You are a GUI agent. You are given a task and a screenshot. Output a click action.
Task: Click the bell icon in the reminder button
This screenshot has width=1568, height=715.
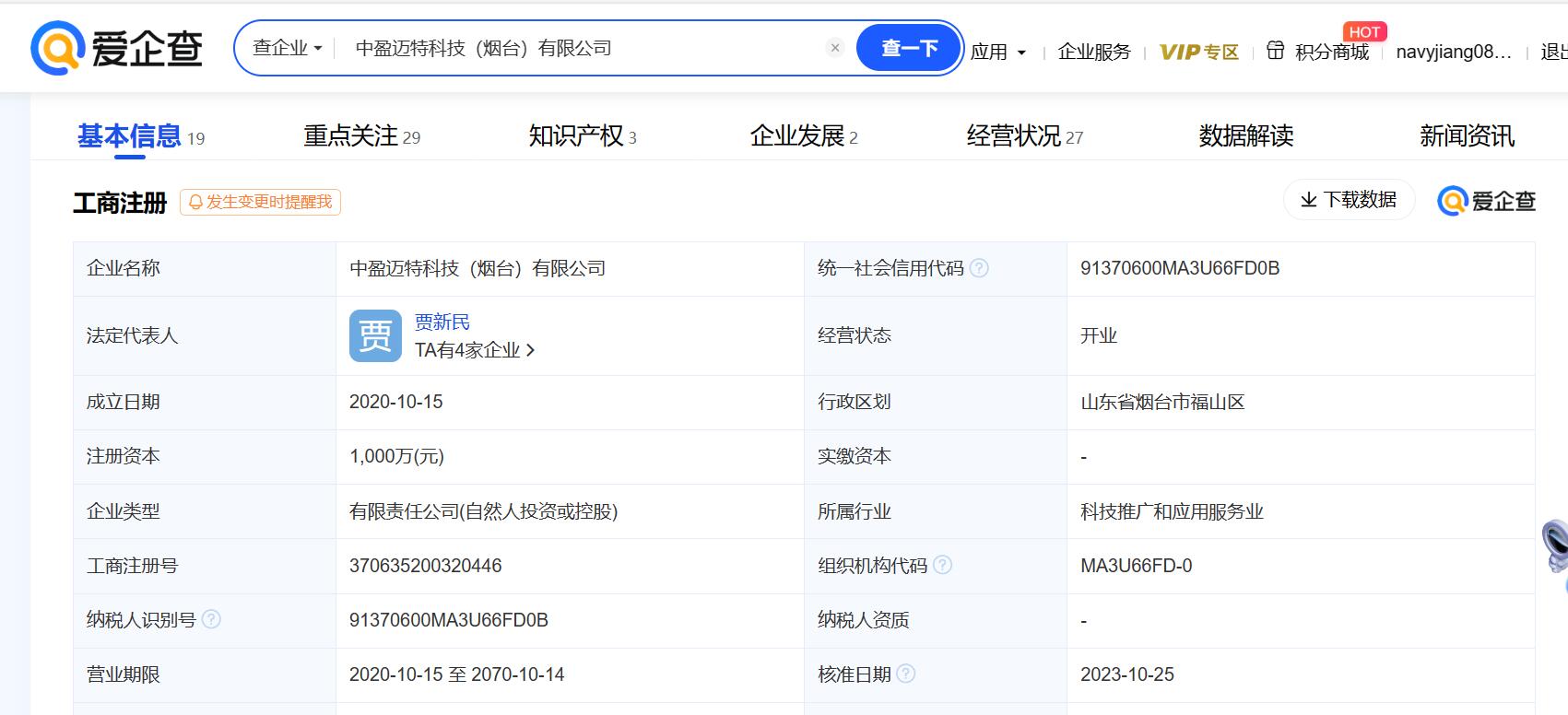(x=195, y=202)
